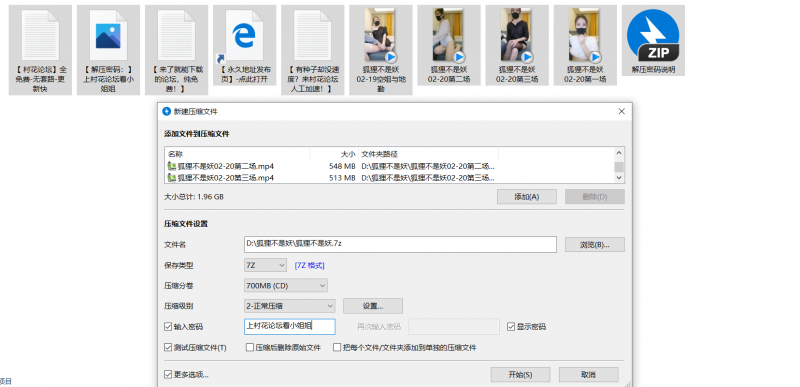Toggle the 输入密码 checkbox
Screen dimensions: 800x387
pyautogui.click(x=168, y=327)
